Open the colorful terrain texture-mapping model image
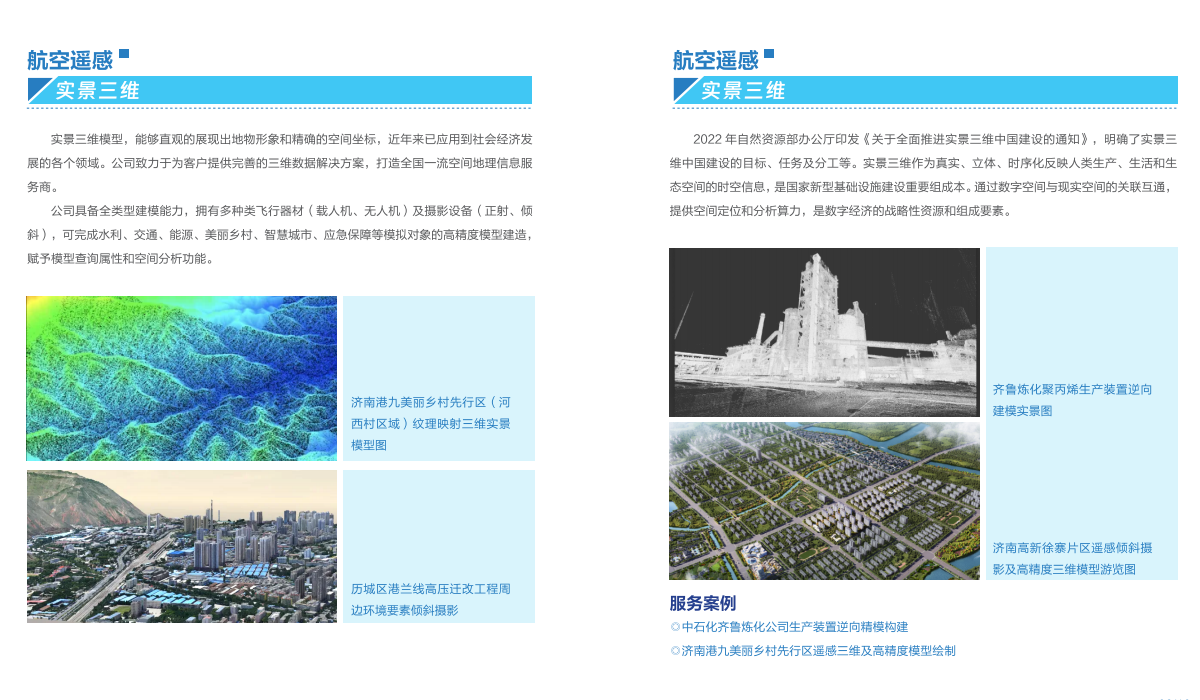 point(182,378)
